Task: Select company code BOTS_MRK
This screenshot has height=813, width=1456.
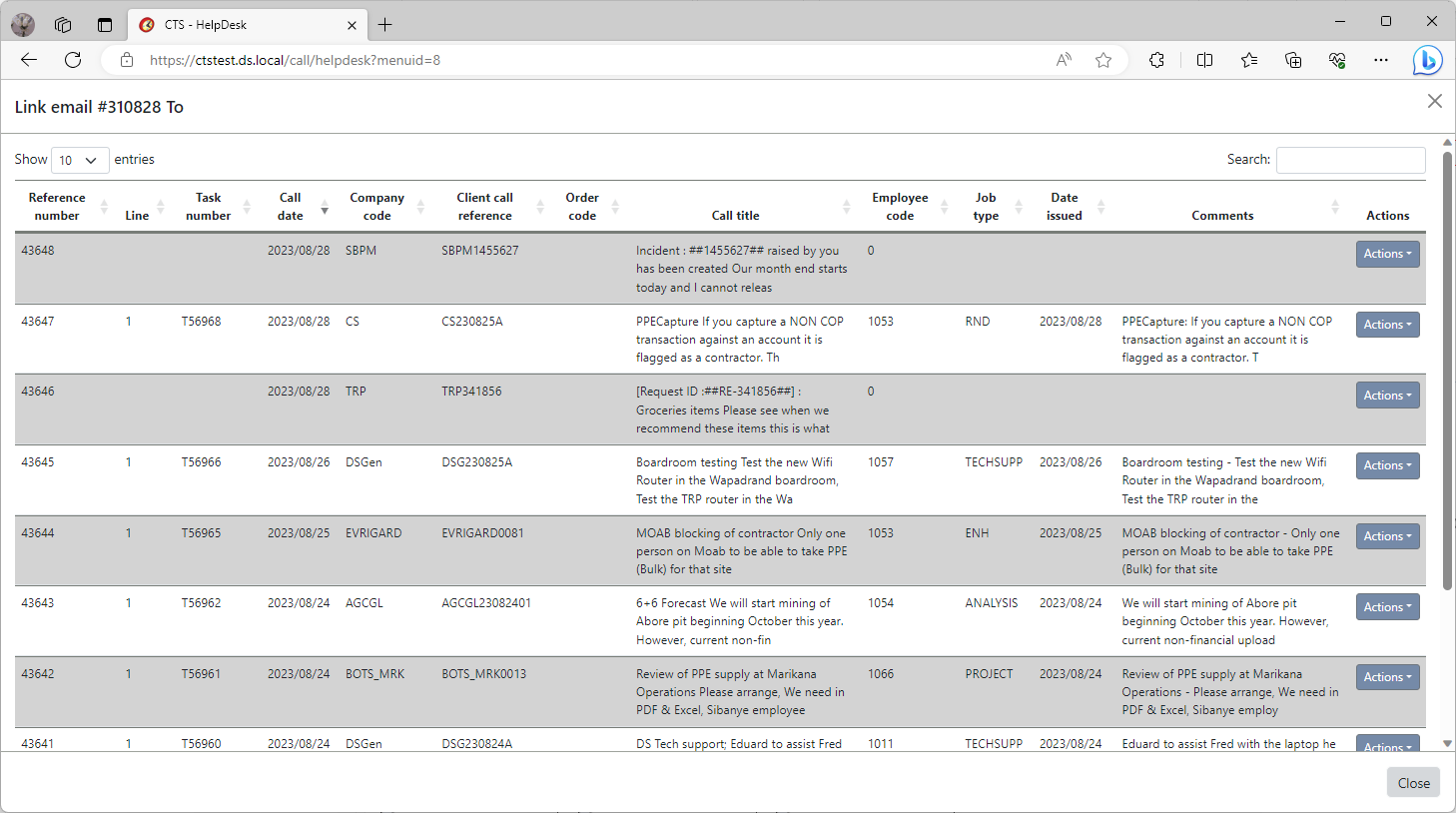Action: coord(375,674)
